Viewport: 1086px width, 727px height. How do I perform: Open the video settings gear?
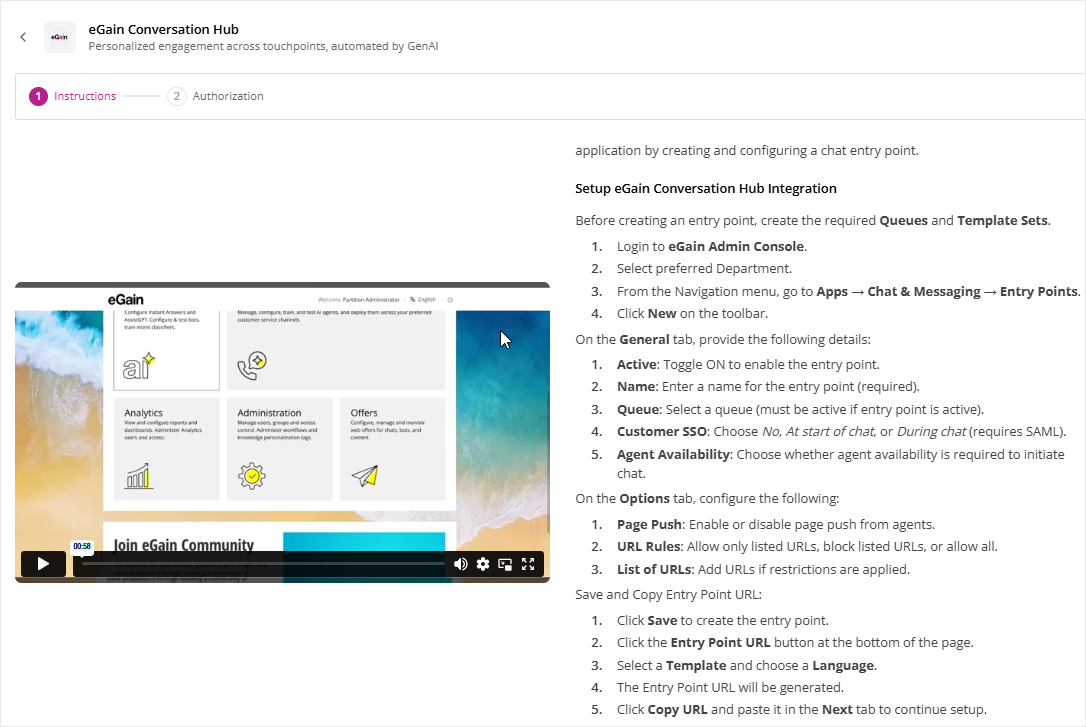pos(483,564)
